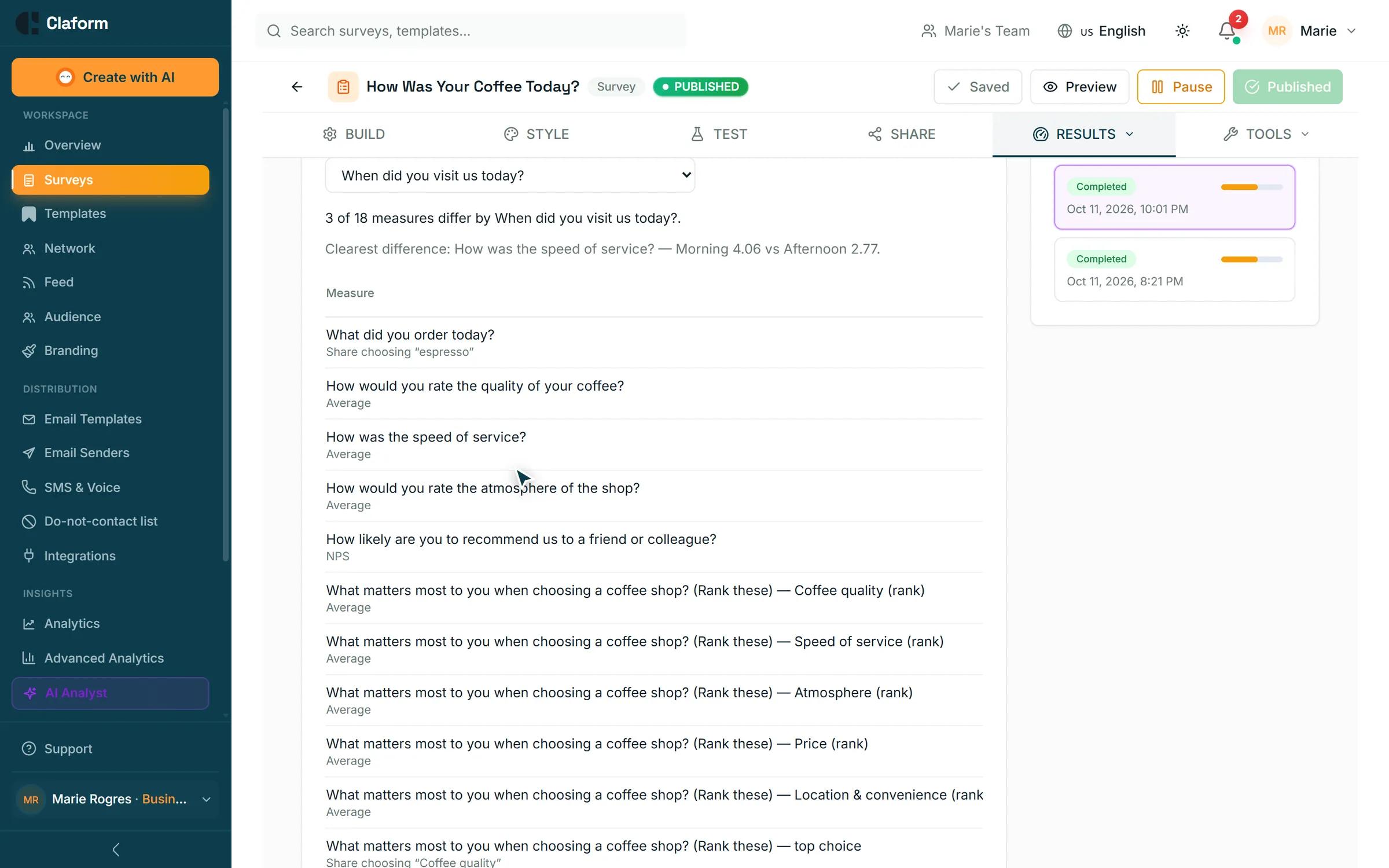This screenshot has height=868, width=1389.
Task: Open the AI Analyst panel
Action: pos(110,693)
